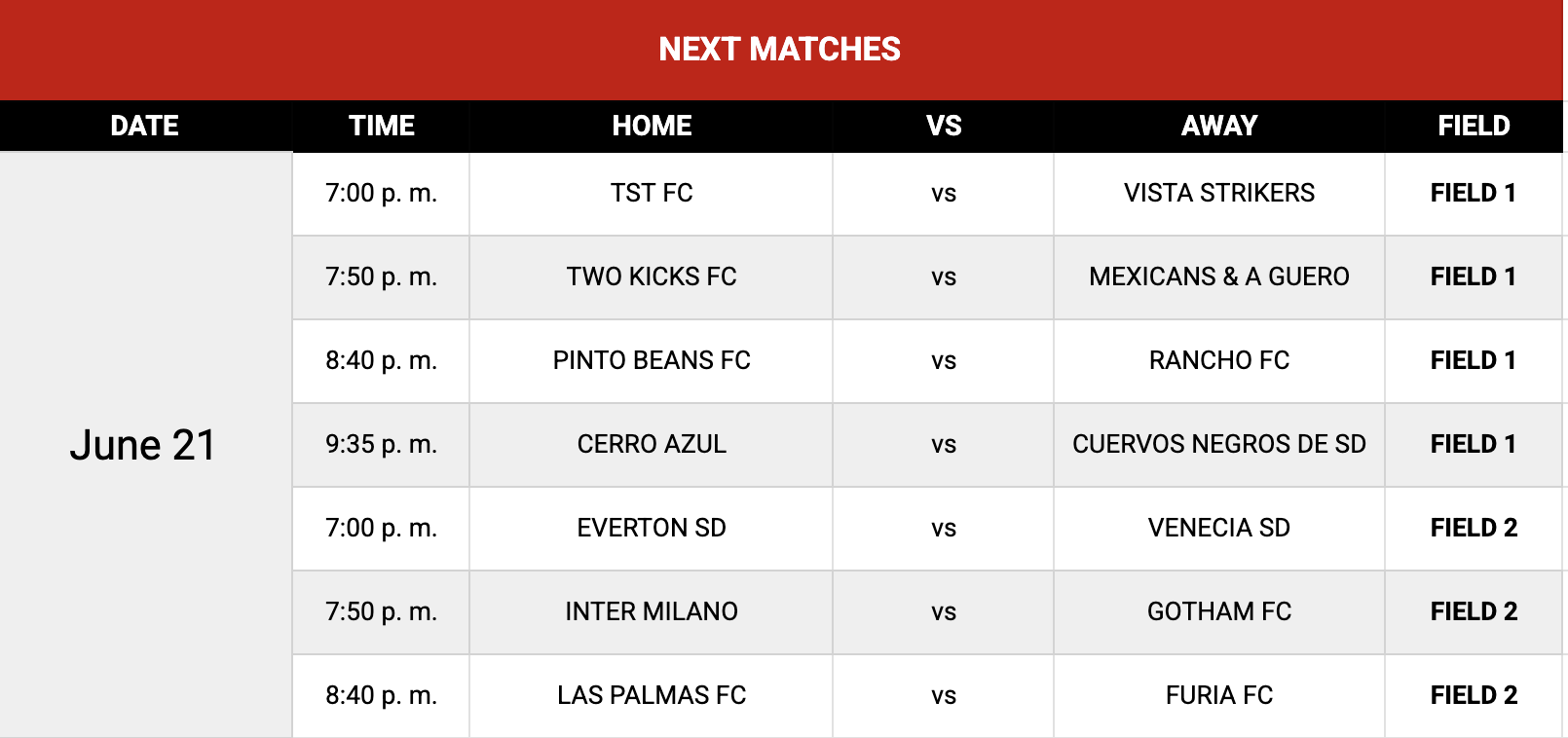The width and height of the screenshot is (1568, 738).
Task: Select FIELD 2 for FURIA FC match
Action: [1474, 695]
